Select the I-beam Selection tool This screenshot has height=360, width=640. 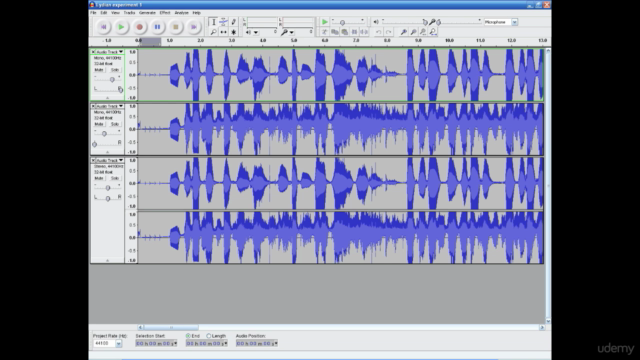tap(213, 22)
